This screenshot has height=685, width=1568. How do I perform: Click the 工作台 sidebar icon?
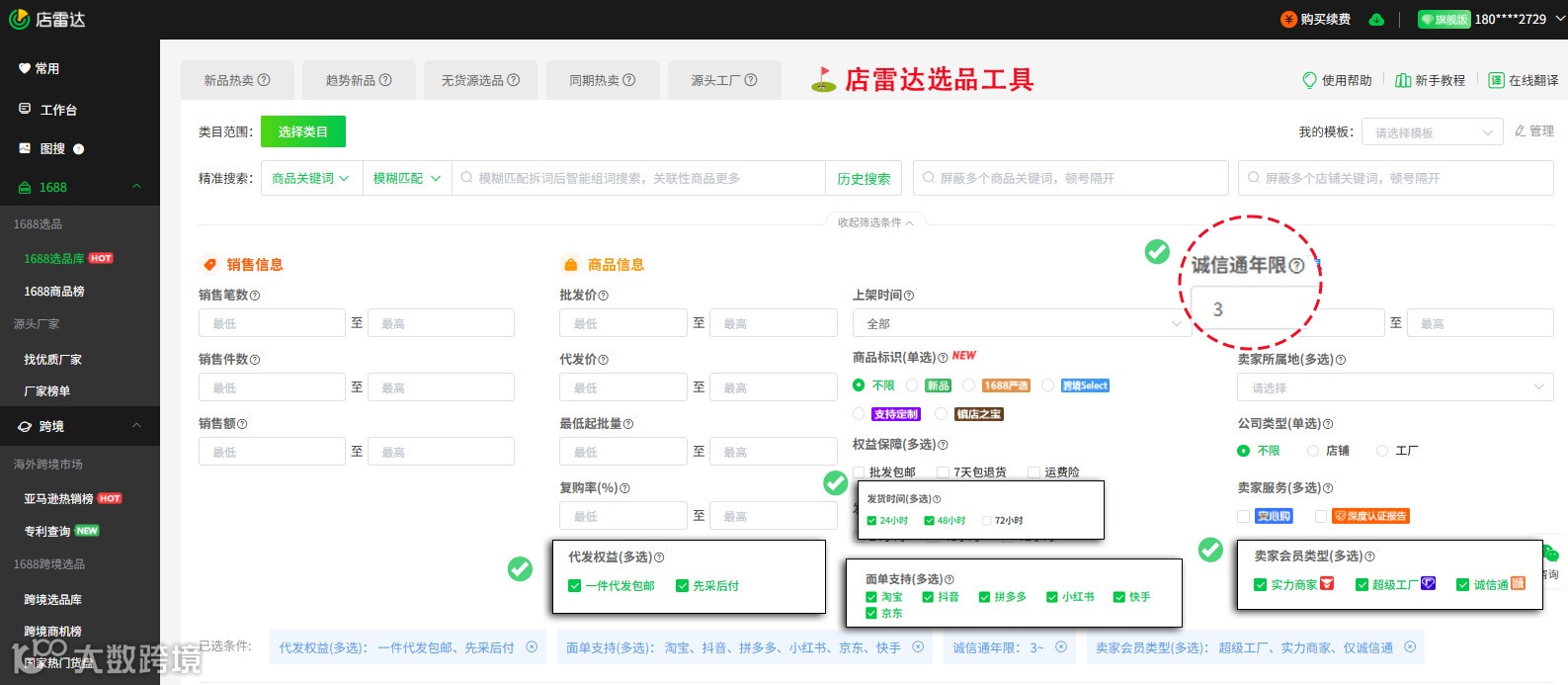pos(25,109)
